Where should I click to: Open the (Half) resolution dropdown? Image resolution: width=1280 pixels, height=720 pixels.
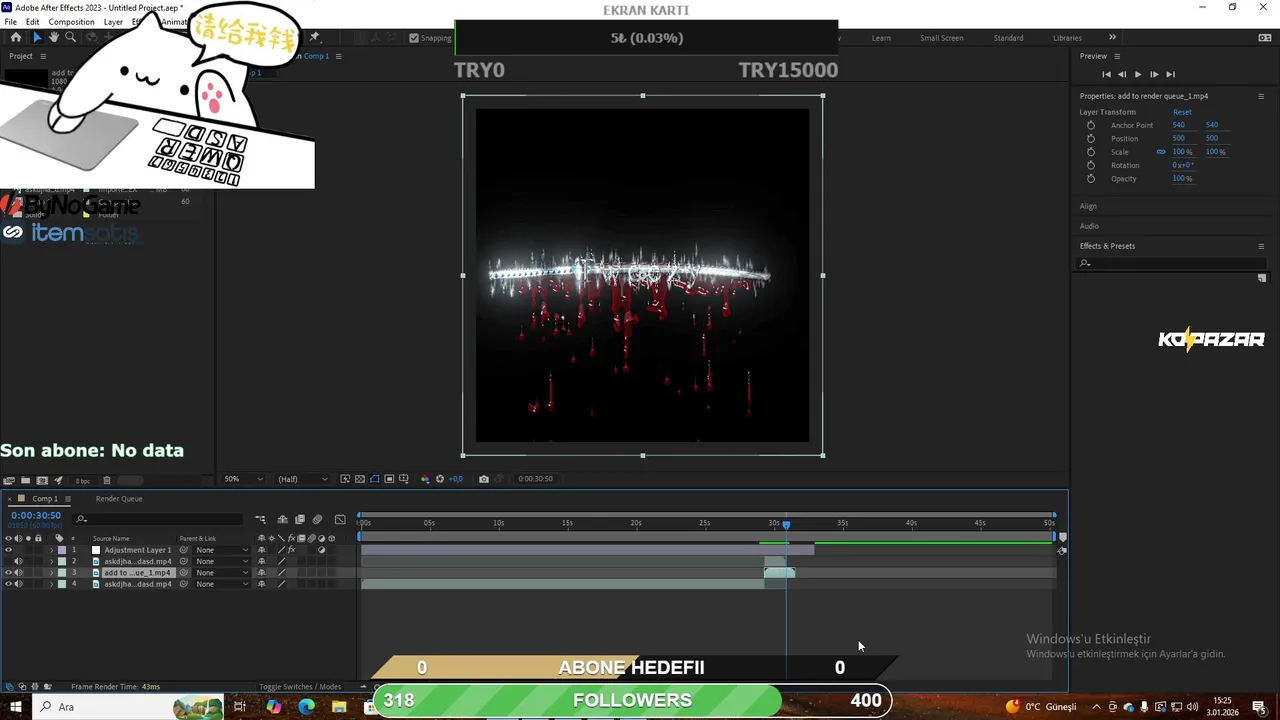tap(301, 479)
